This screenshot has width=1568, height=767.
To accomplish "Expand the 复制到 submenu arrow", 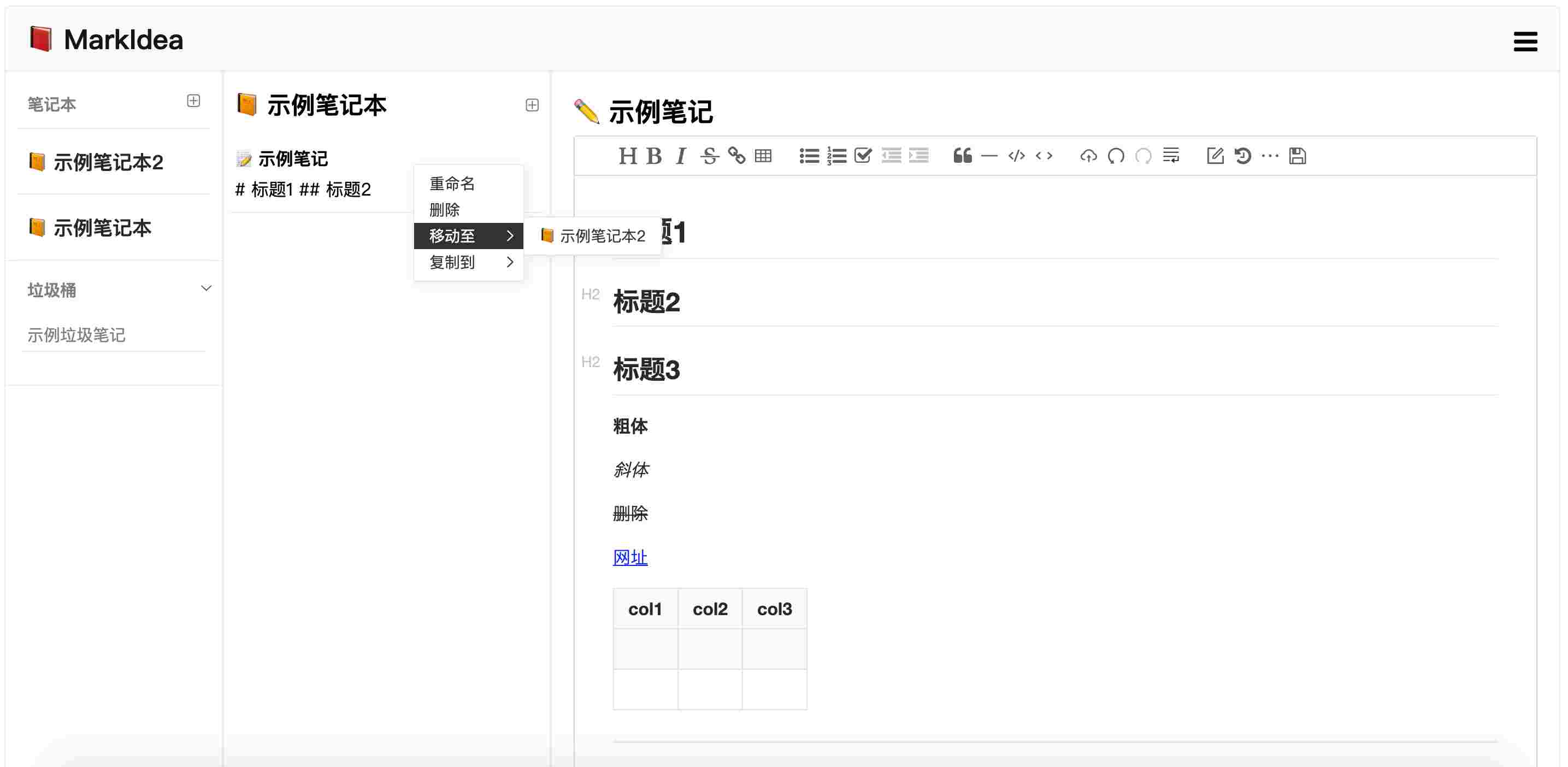I will [510, 262].
